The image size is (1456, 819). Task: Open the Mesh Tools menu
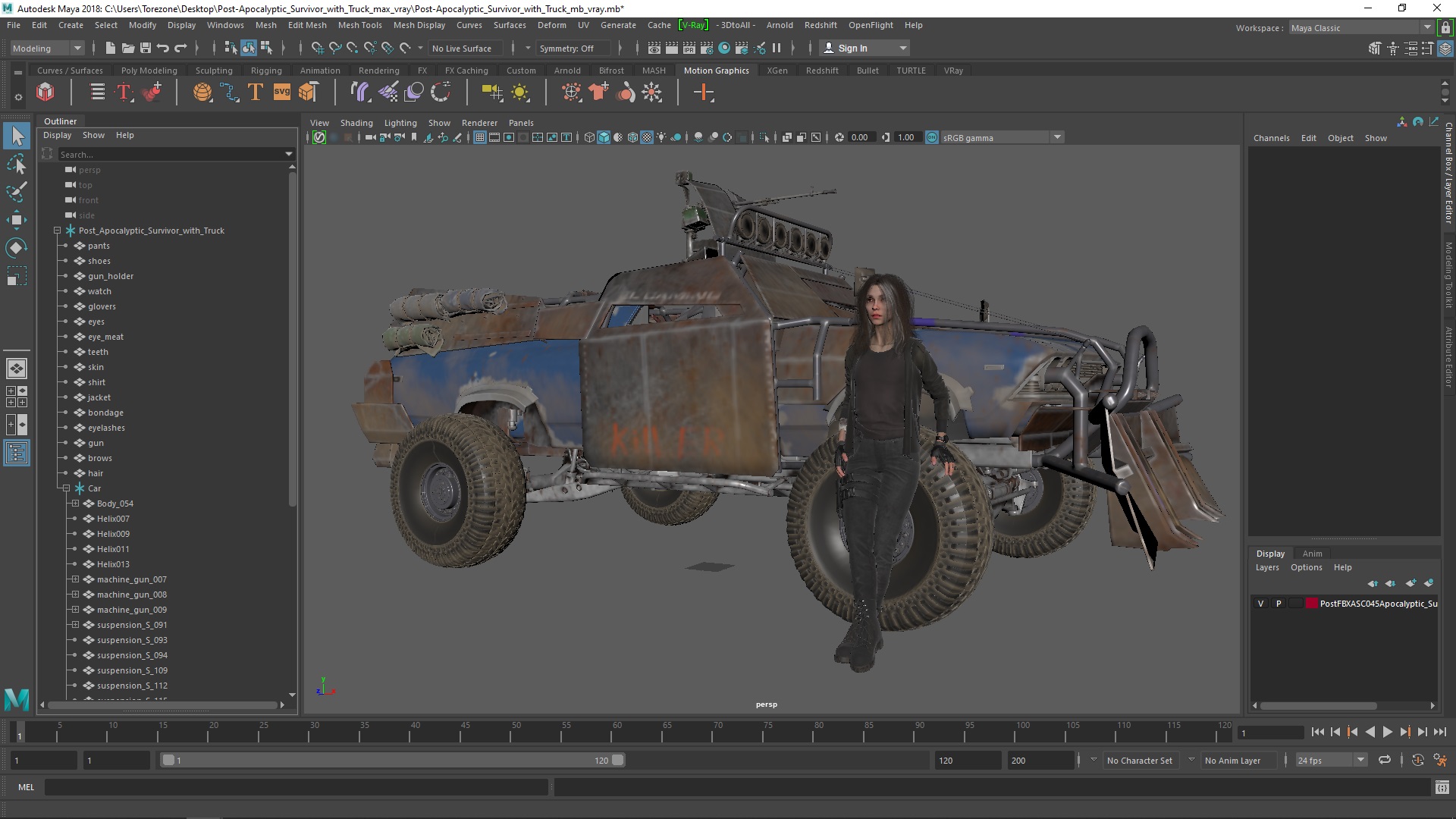(x=359, y=25)
